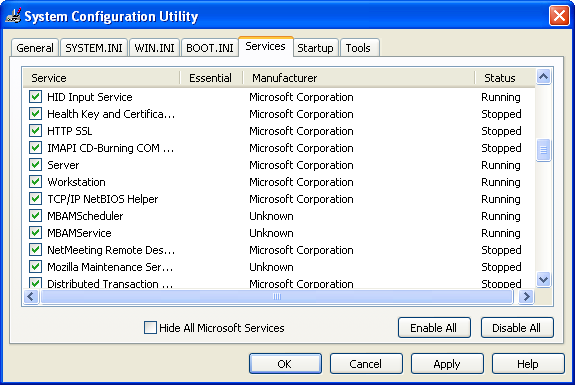Viewport: 575px width, 385px height.
Task: Disable the MBAMScheduler service checkbox
Action: coord(36,216)
